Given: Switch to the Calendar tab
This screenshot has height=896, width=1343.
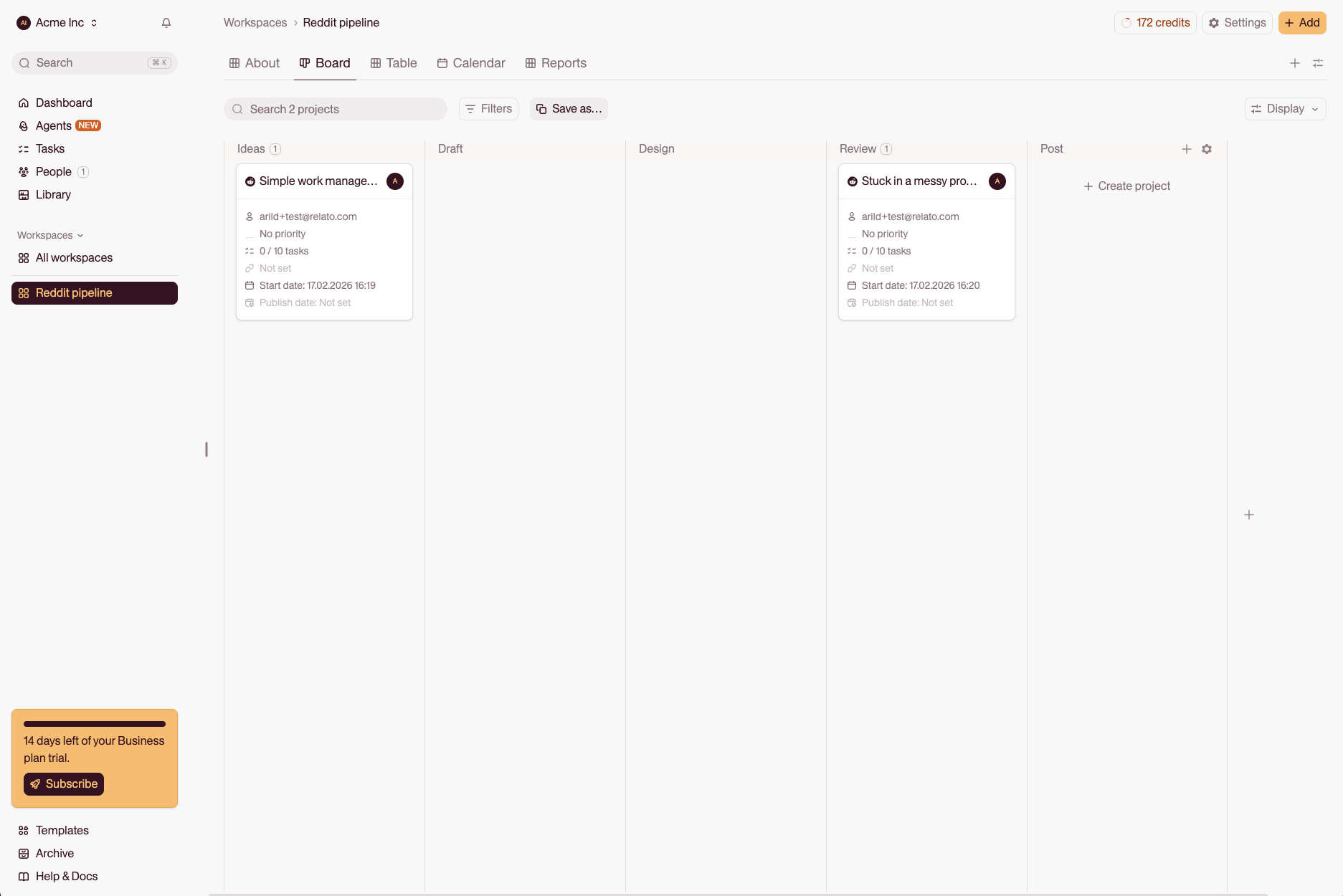Looking at the screenshot, I should pyautogui.click(x=470, y=63).
